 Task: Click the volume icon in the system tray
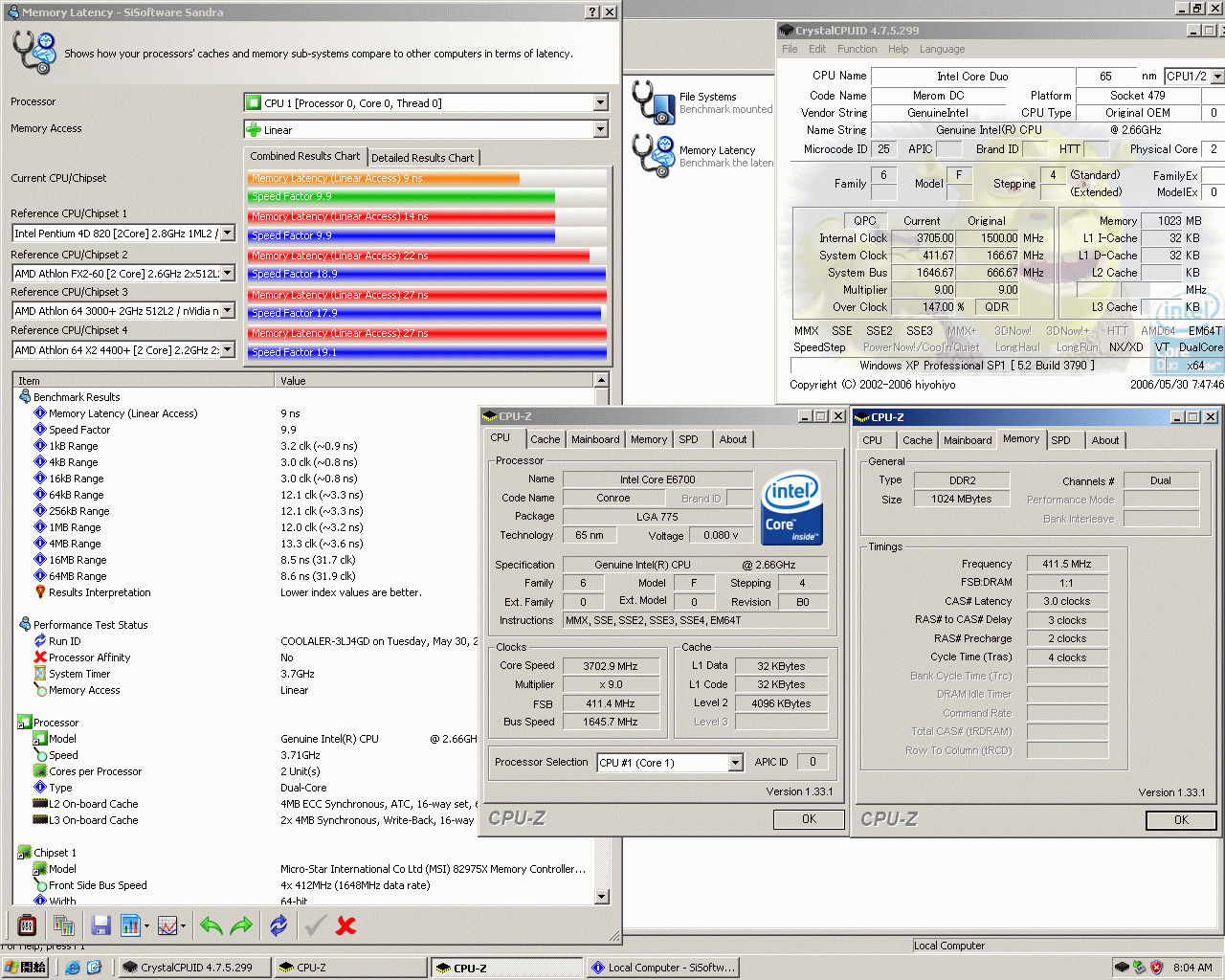point(1139,967)
